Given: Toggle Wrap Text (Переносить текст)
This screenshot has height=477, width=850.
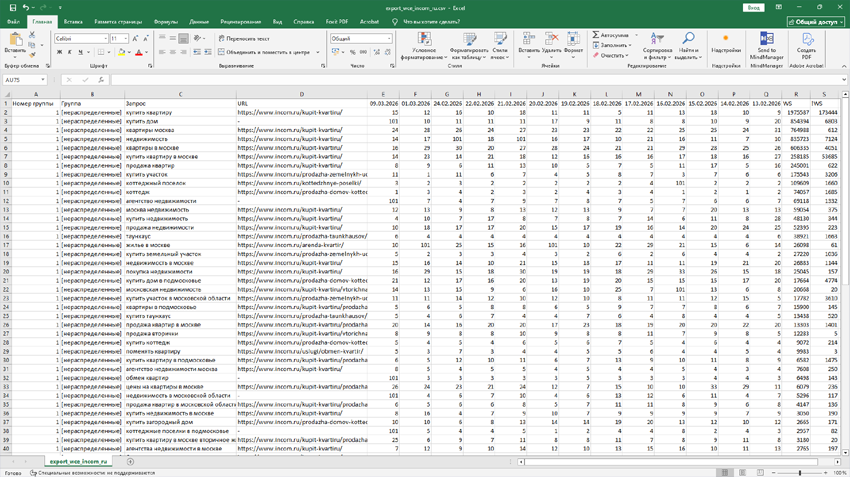Looking at the screenshot, I should (244, 39).
